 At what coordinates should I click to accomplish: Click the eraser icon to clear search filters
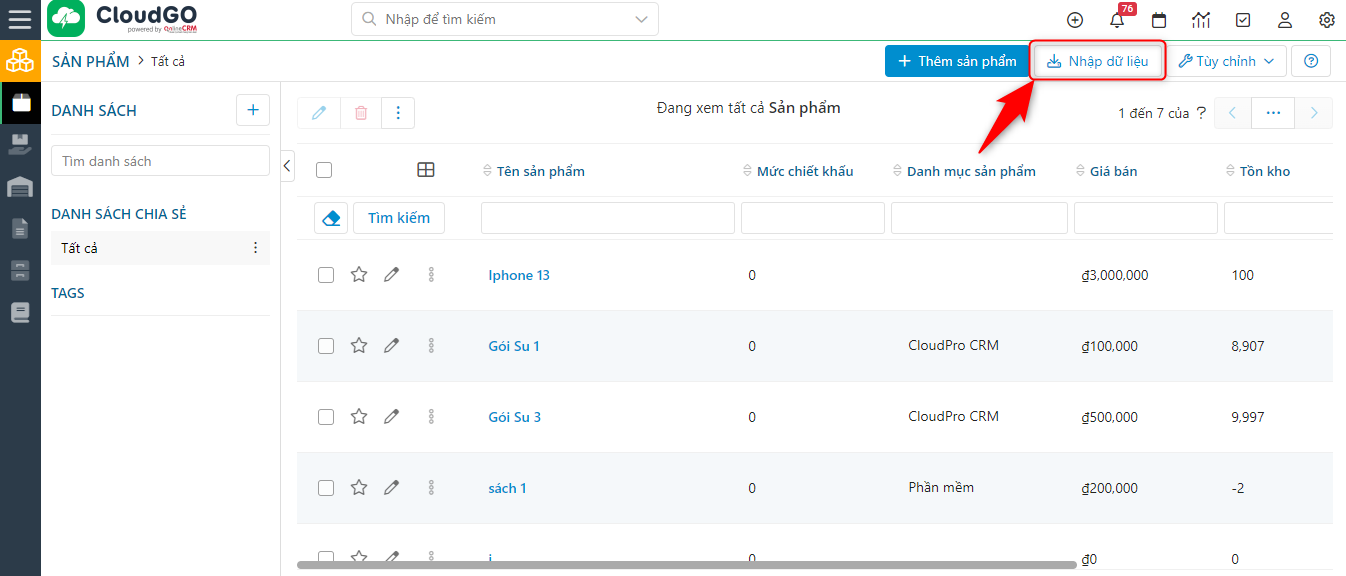pyautogui.click(x=331, y=217)
